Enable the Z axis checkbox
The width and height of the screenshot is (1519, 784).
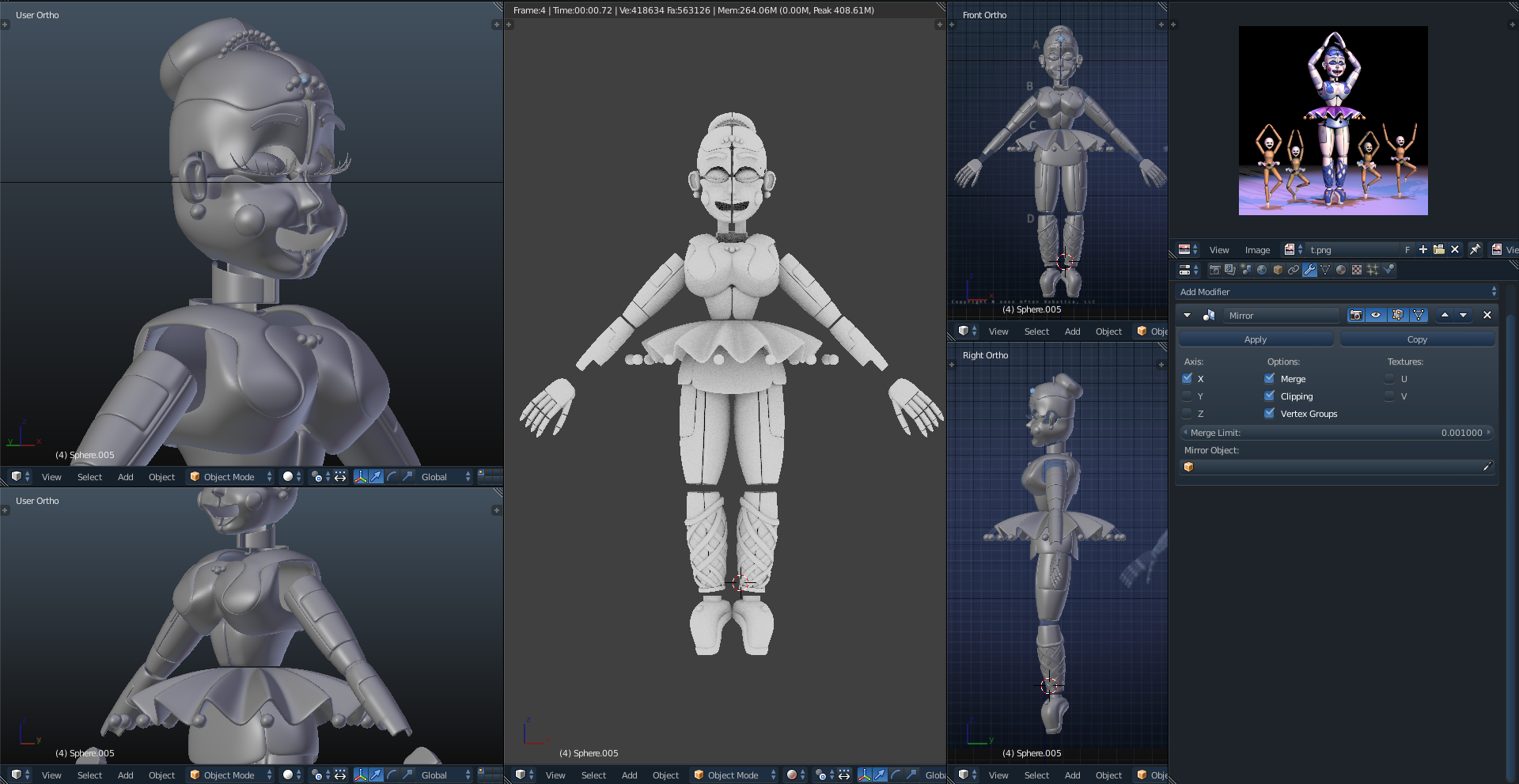point(1188,413)
